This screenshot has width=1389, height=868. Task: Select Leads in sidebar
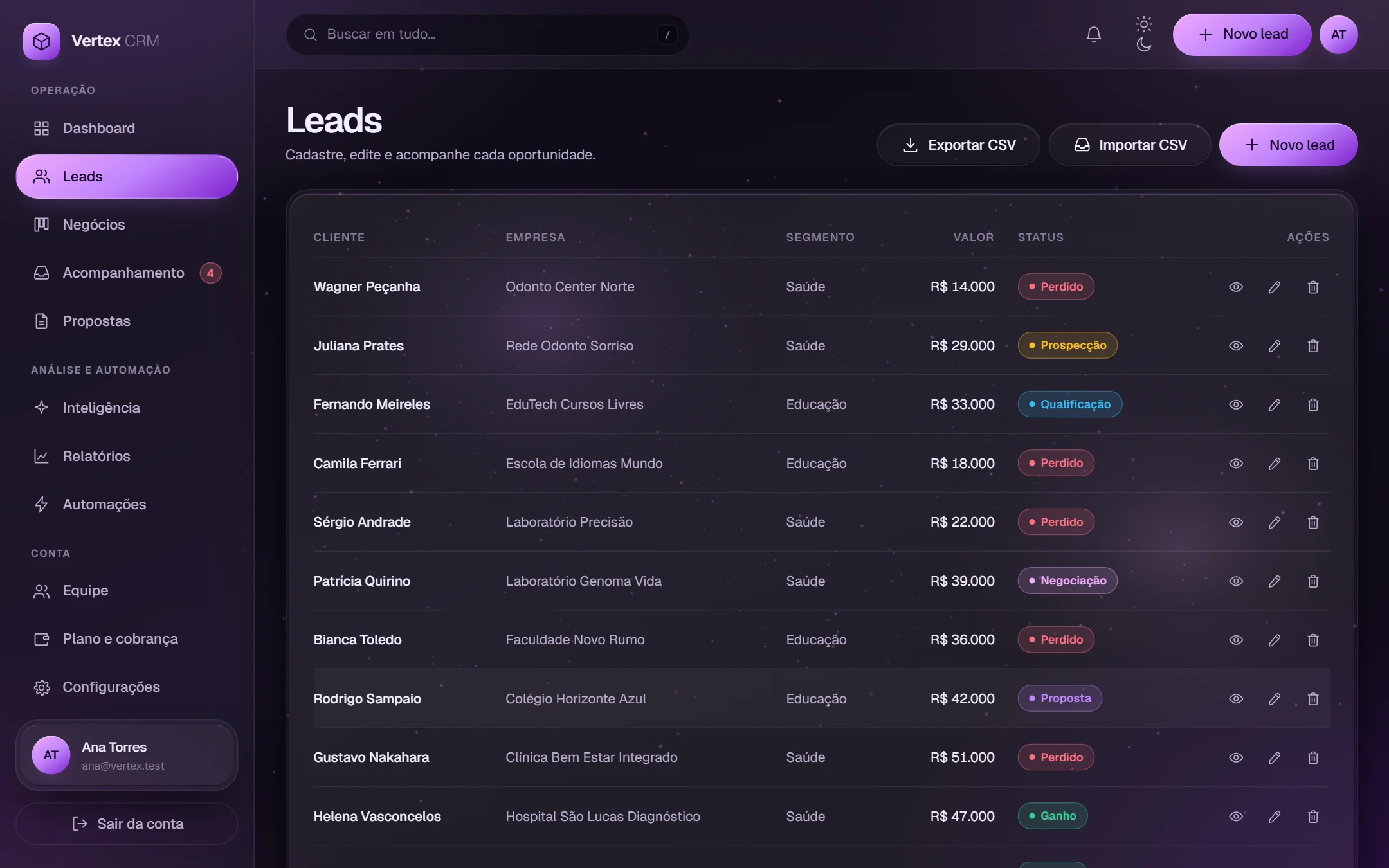coord(127,177)
